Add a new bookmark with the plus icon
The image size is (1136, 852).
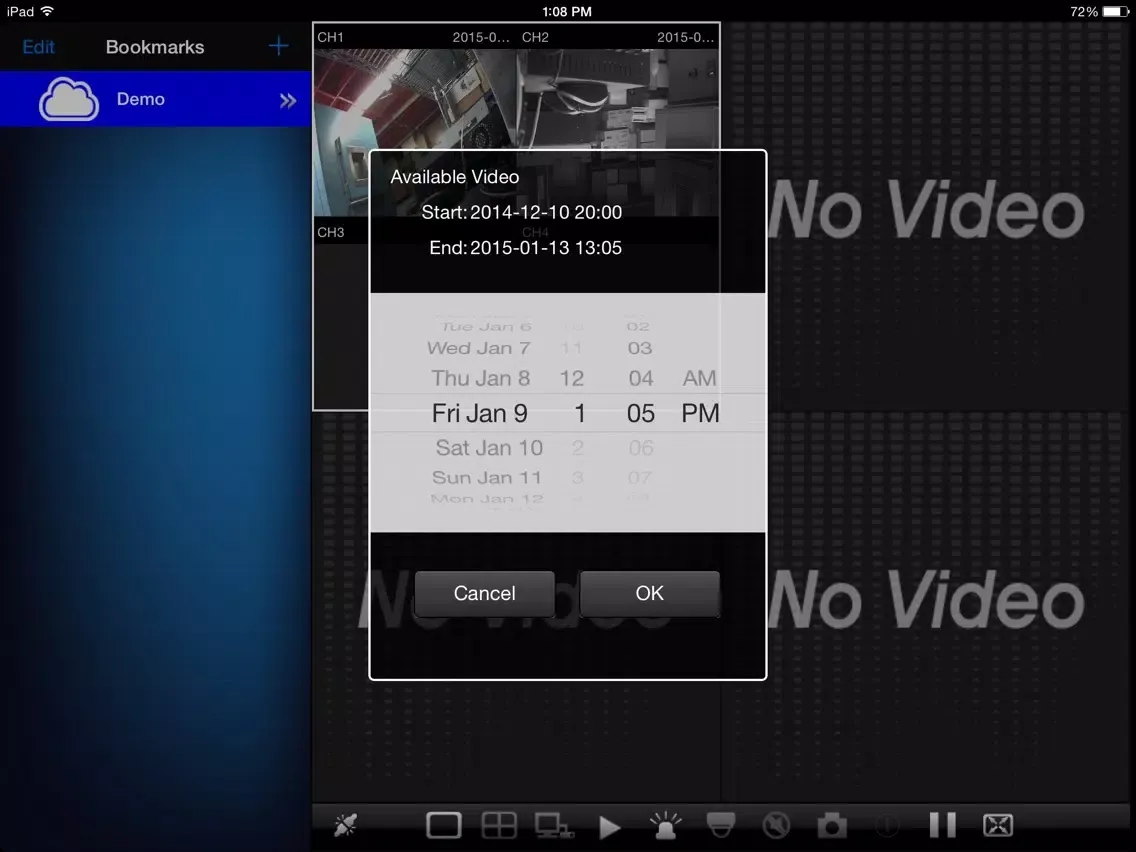(x=278, y=46)
